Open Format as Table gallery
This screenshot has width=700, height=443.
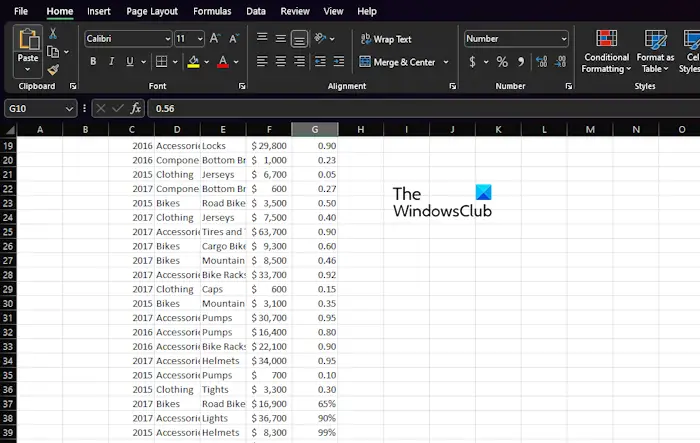[655, 51]
